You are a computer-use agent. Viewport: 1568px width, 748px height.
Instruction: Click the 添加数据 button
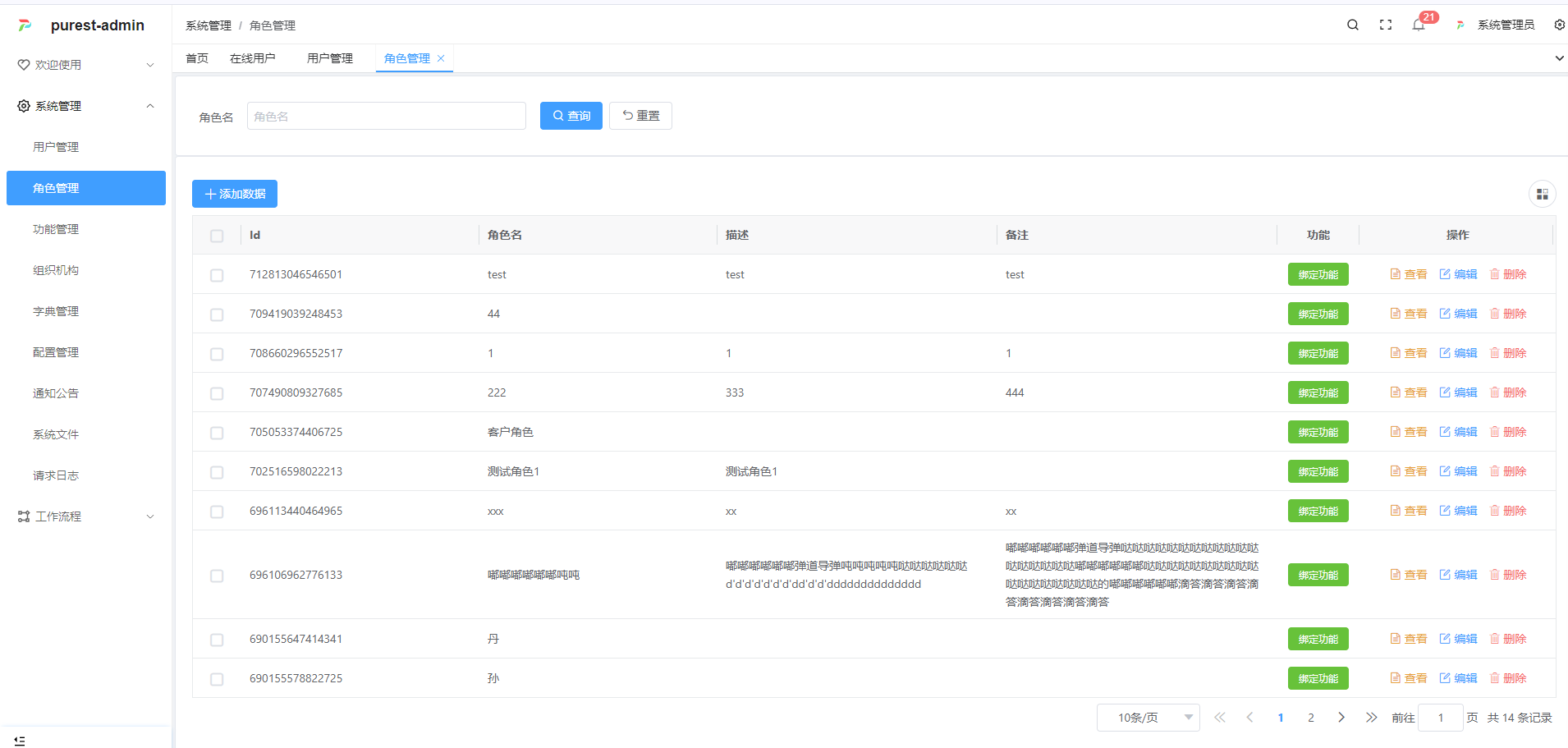tap(235, 194)
